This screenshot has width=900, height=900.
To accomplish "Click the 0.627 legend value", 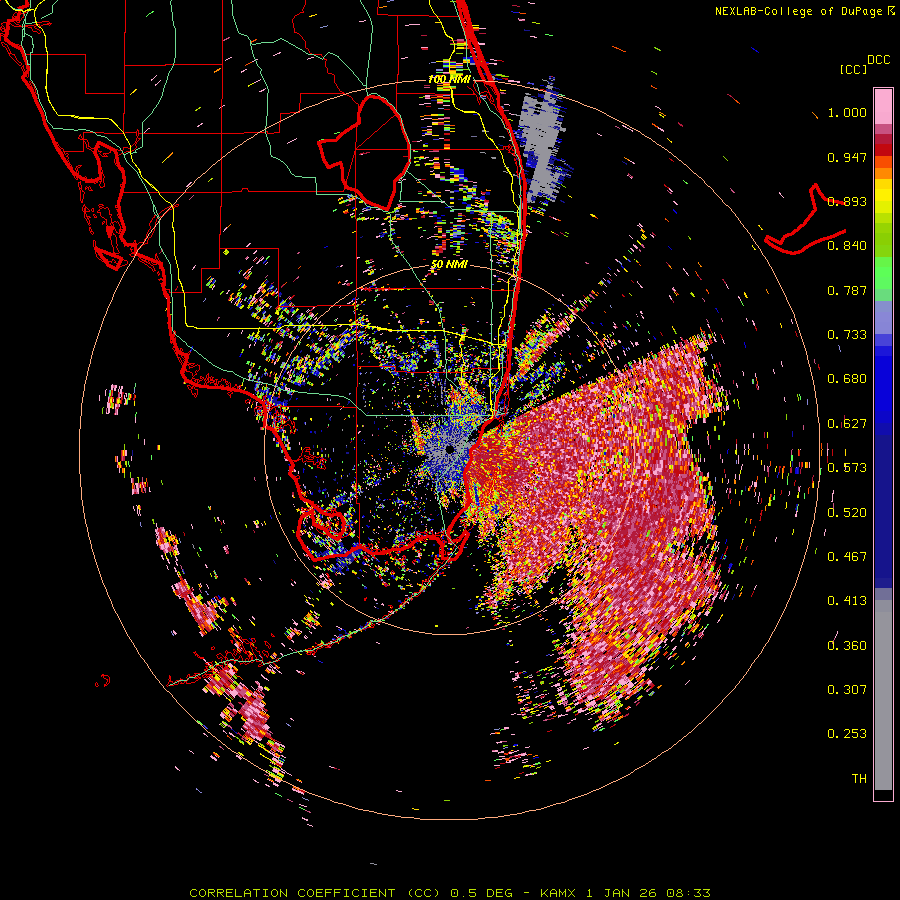I will pyautogui.click(x=847, y=424).
